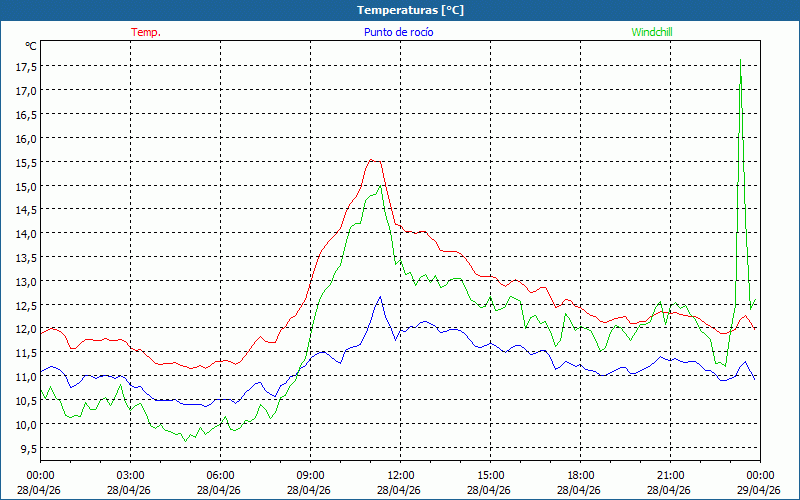The width and height of the screenshot is (800, 500).
Task: Click the 18:00 time axis label
Action: pyautogui.click(x=580, y=475)
